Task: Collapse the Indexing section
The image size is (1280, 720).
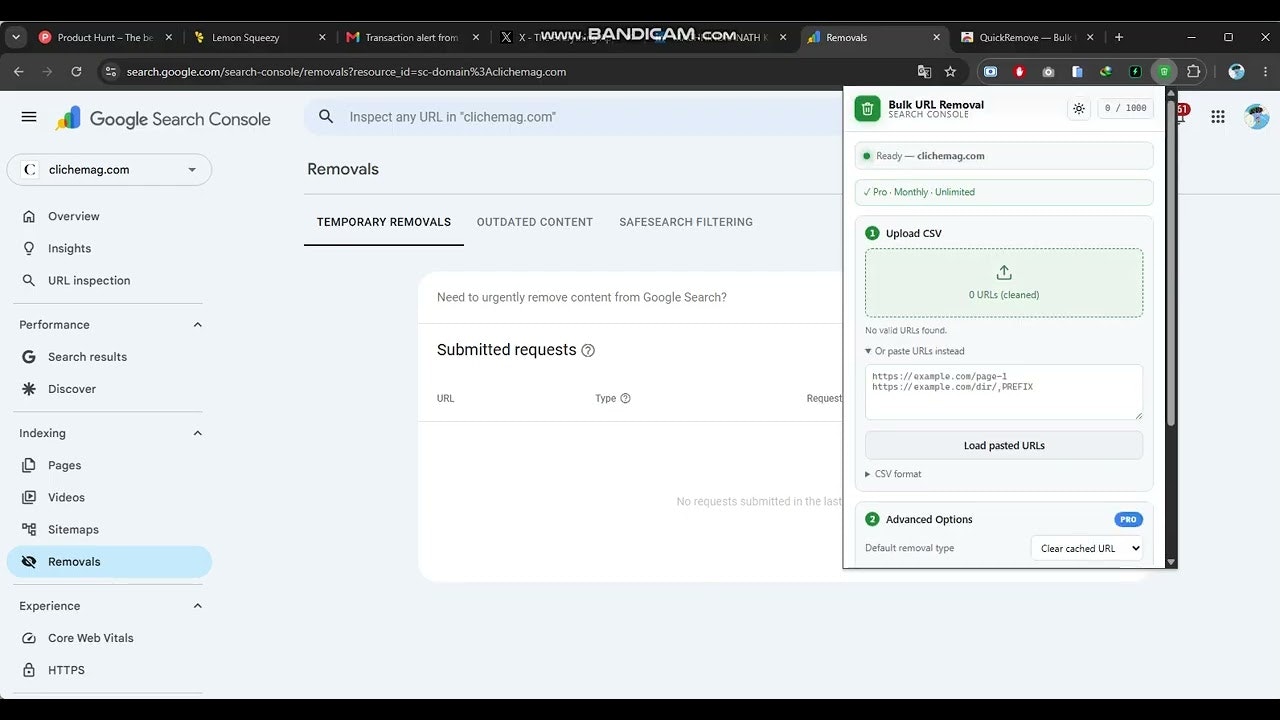Action: point(197,433)
